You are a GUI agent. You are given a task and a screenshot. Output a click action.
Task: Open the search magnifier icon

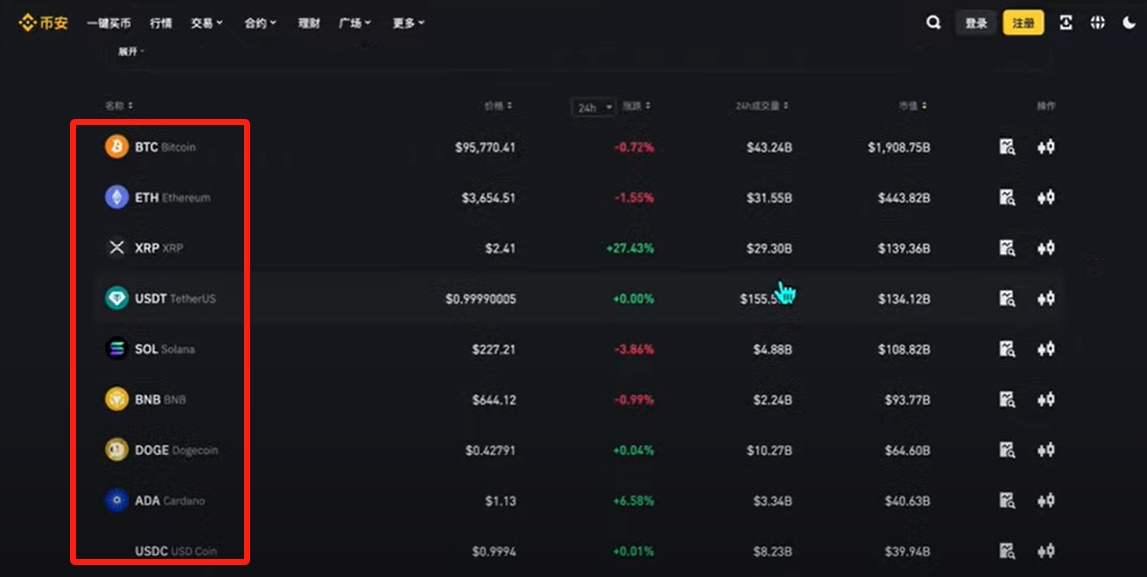(x=933, y=23)
